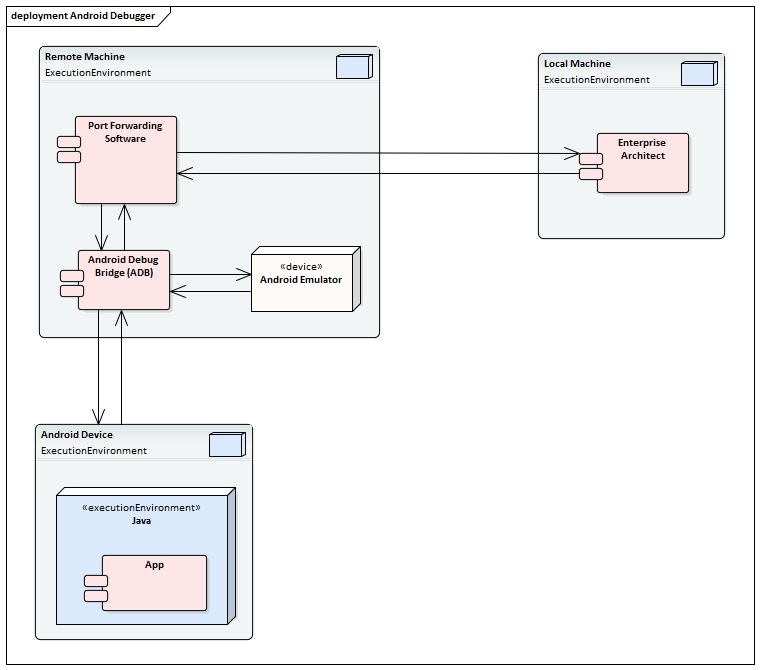760x670 pixels.
Task: Select the arrow from ADB to Android Emulator
Action: pos(210,272)
